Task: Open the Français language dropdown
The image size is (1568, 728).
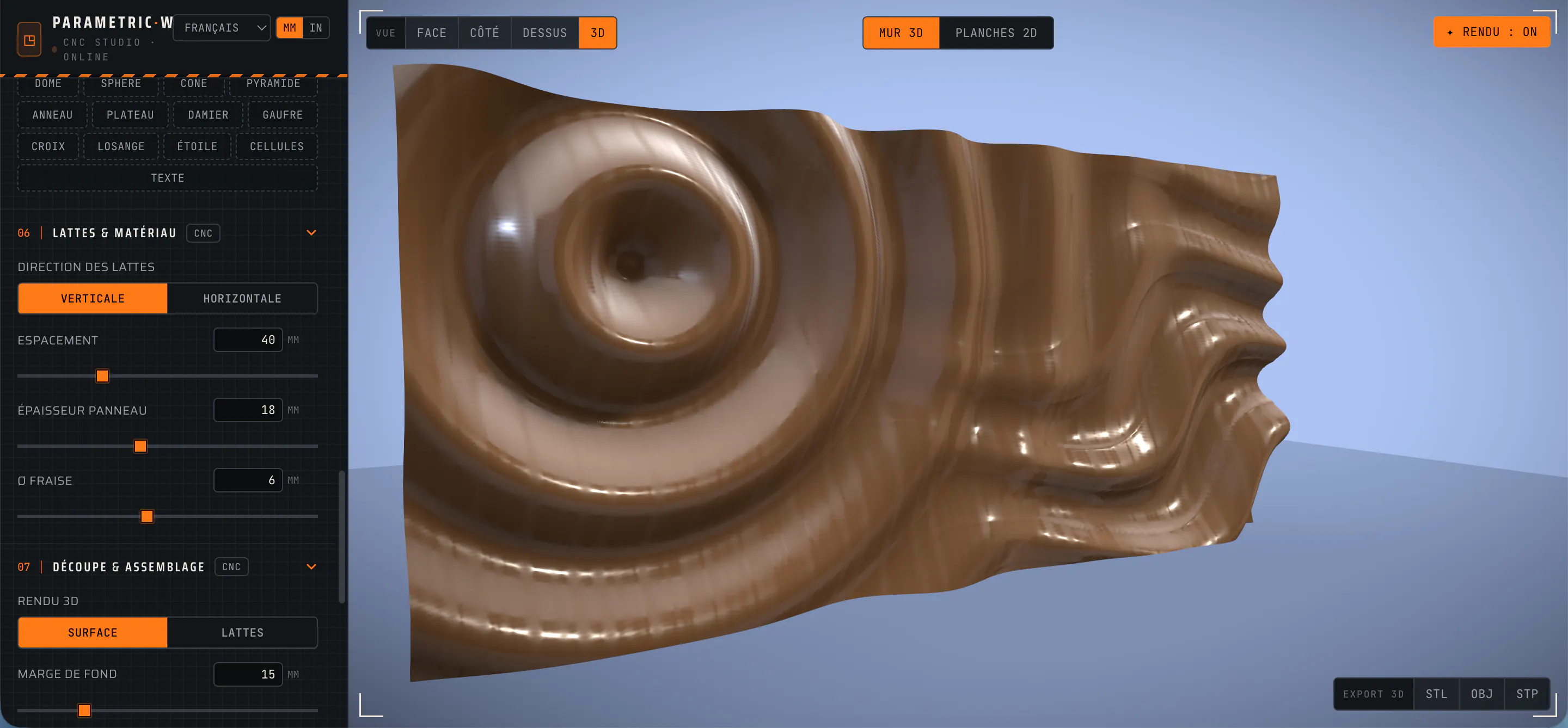Action: (x=222, y=28)
